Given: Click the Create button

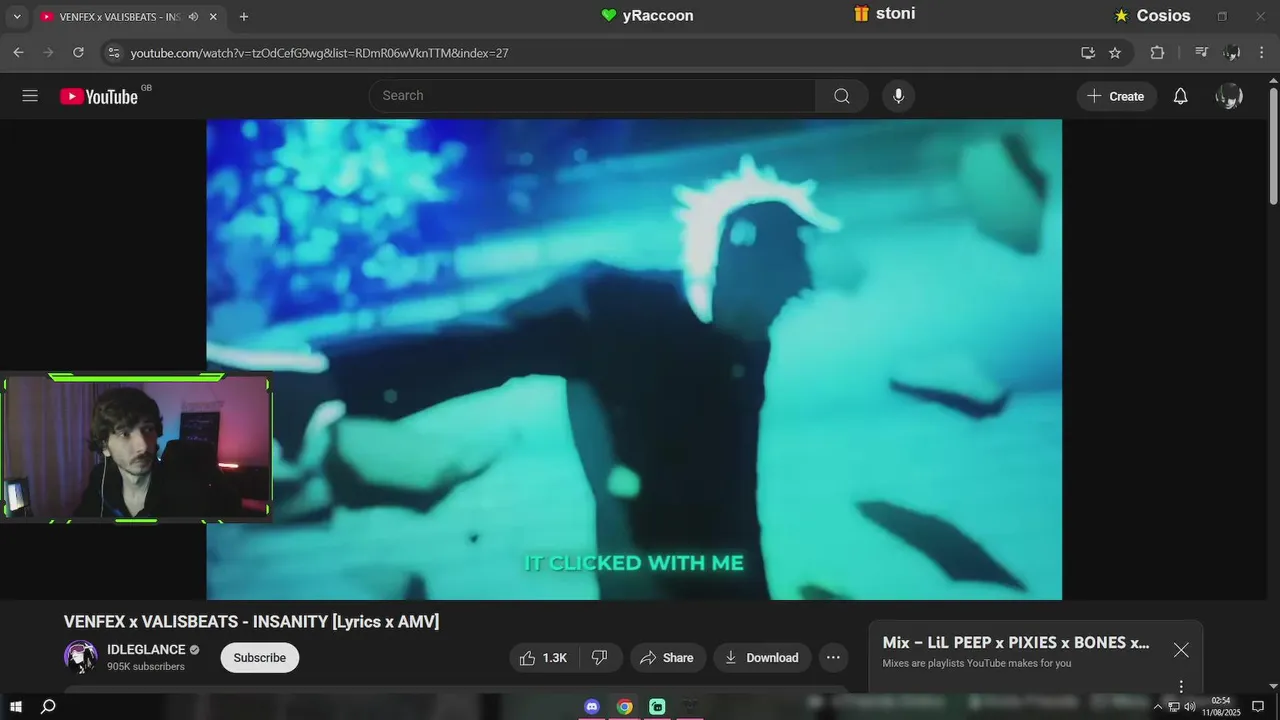Looking at the screenshot, I should 1117,96.
